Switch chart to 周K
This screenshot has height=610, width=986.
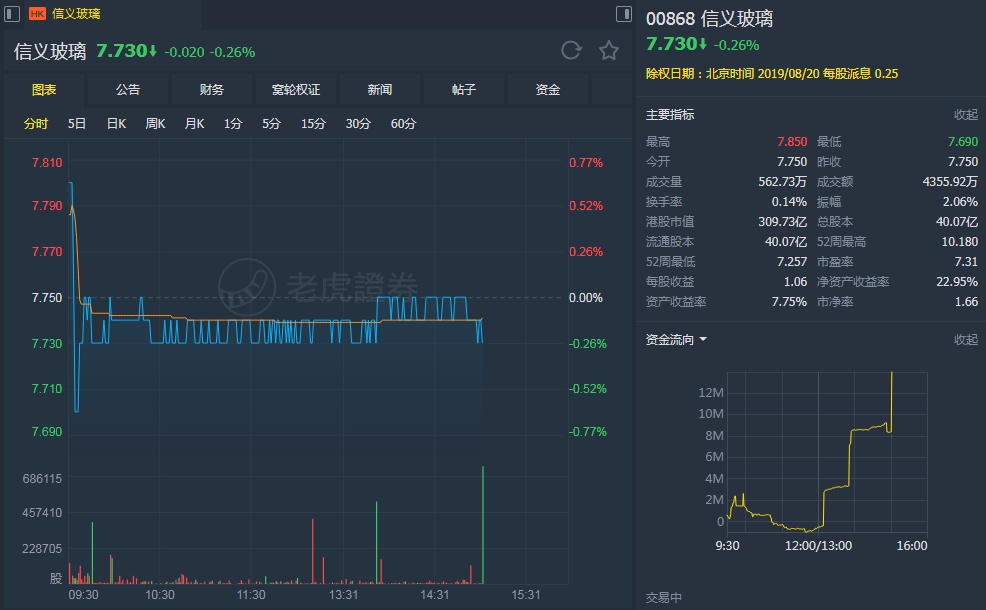155,123
